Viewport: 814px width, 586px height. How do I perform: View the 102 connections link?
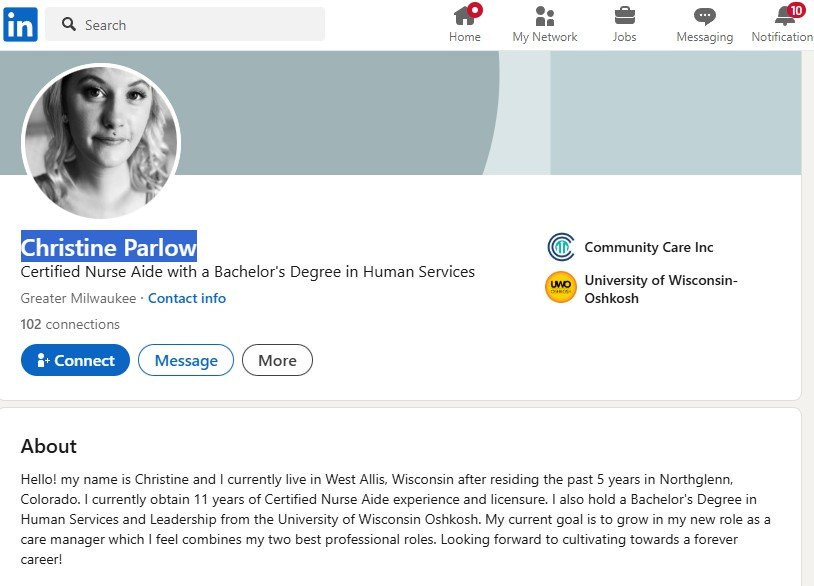point(70,324)
